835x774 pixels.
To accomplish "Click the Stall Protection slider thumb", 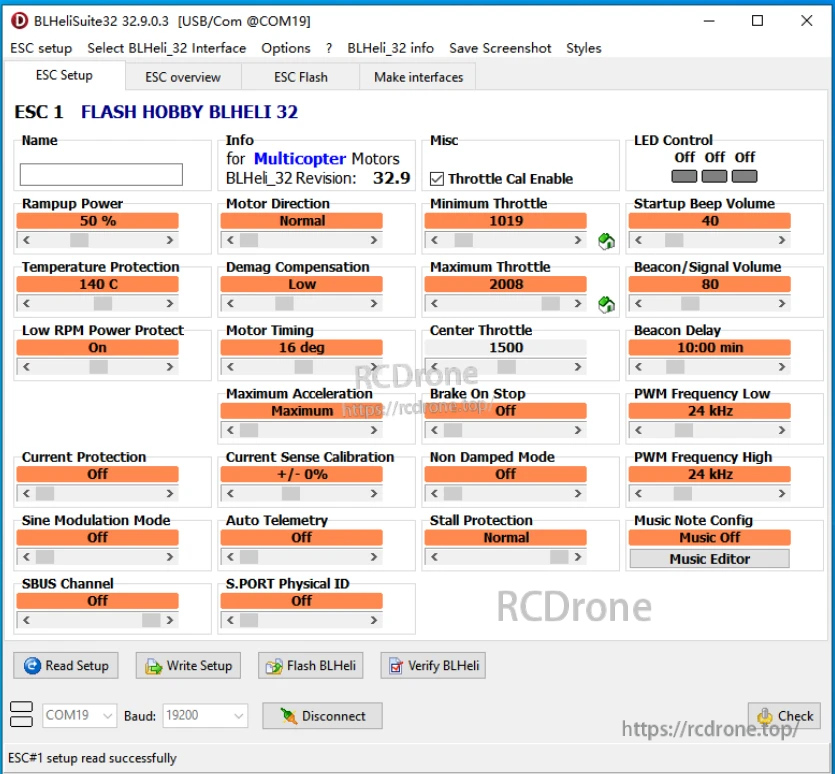I will coord(559,557).
